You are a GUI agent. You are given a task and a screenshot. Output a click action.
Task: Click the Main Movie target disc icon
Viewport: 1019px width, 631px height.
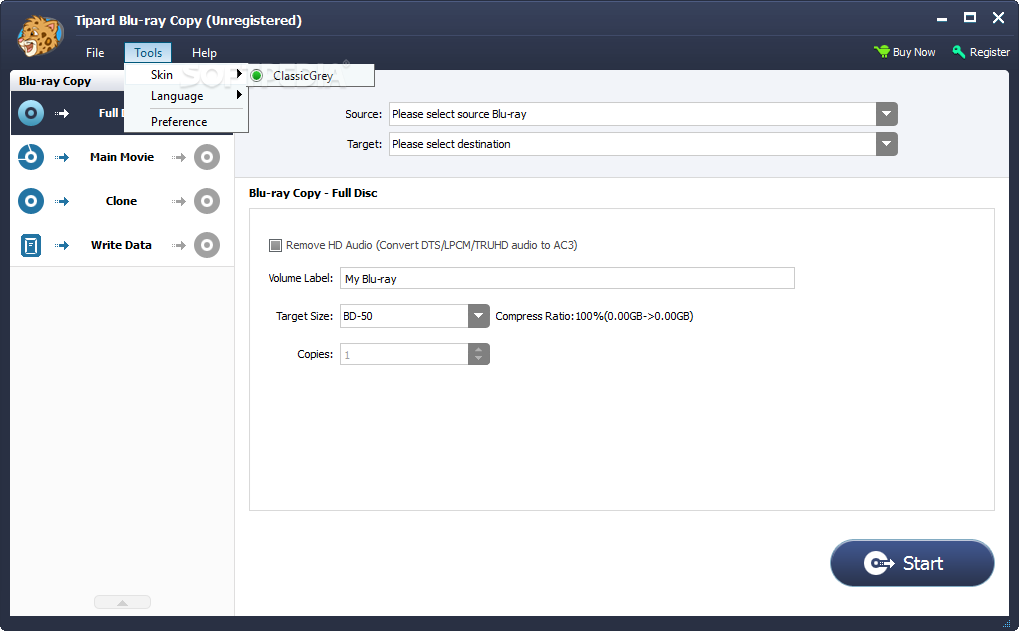[x=207, y=157]
